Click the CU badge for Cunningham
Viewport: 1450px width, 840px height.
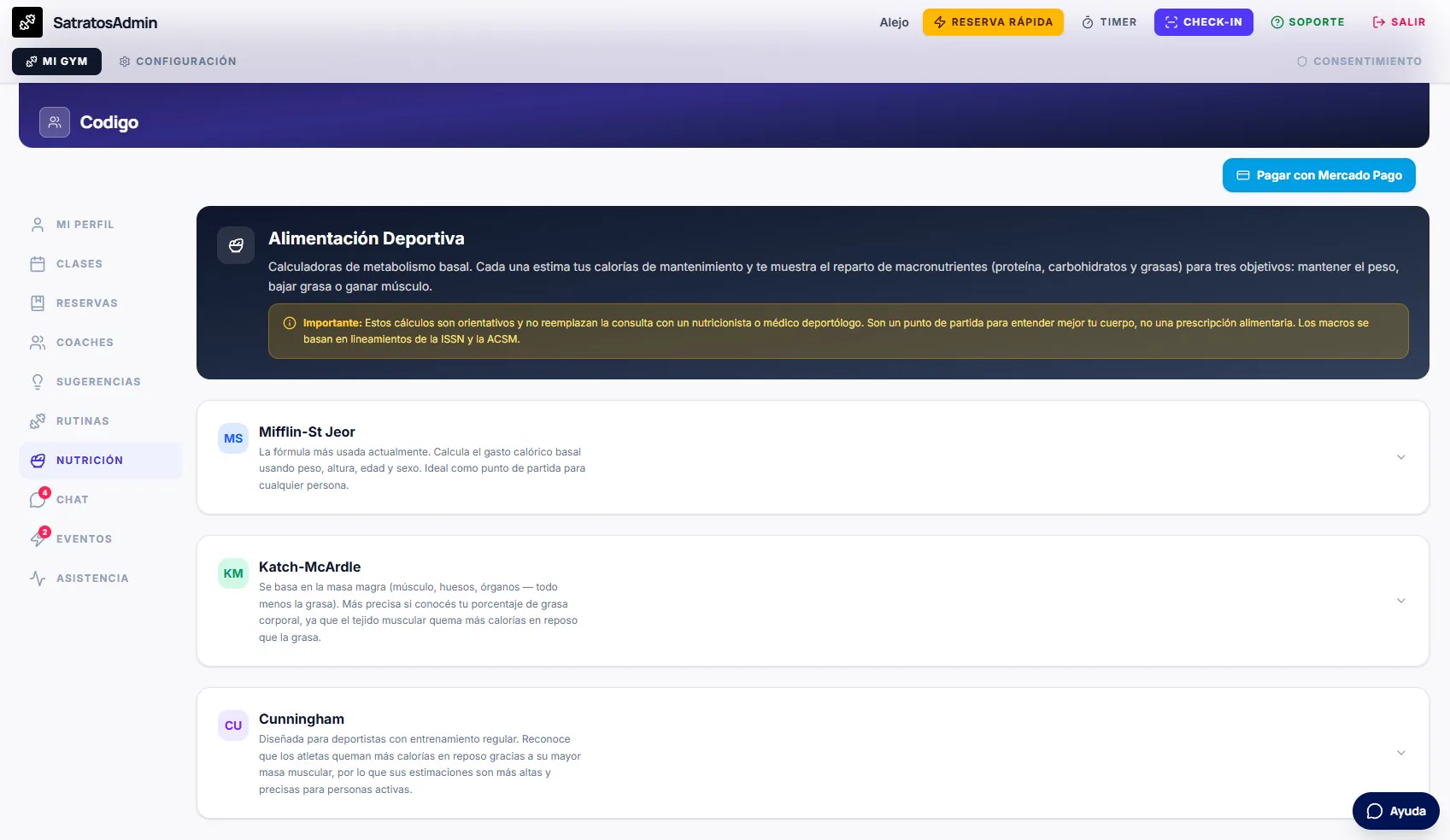pos(233,725)
